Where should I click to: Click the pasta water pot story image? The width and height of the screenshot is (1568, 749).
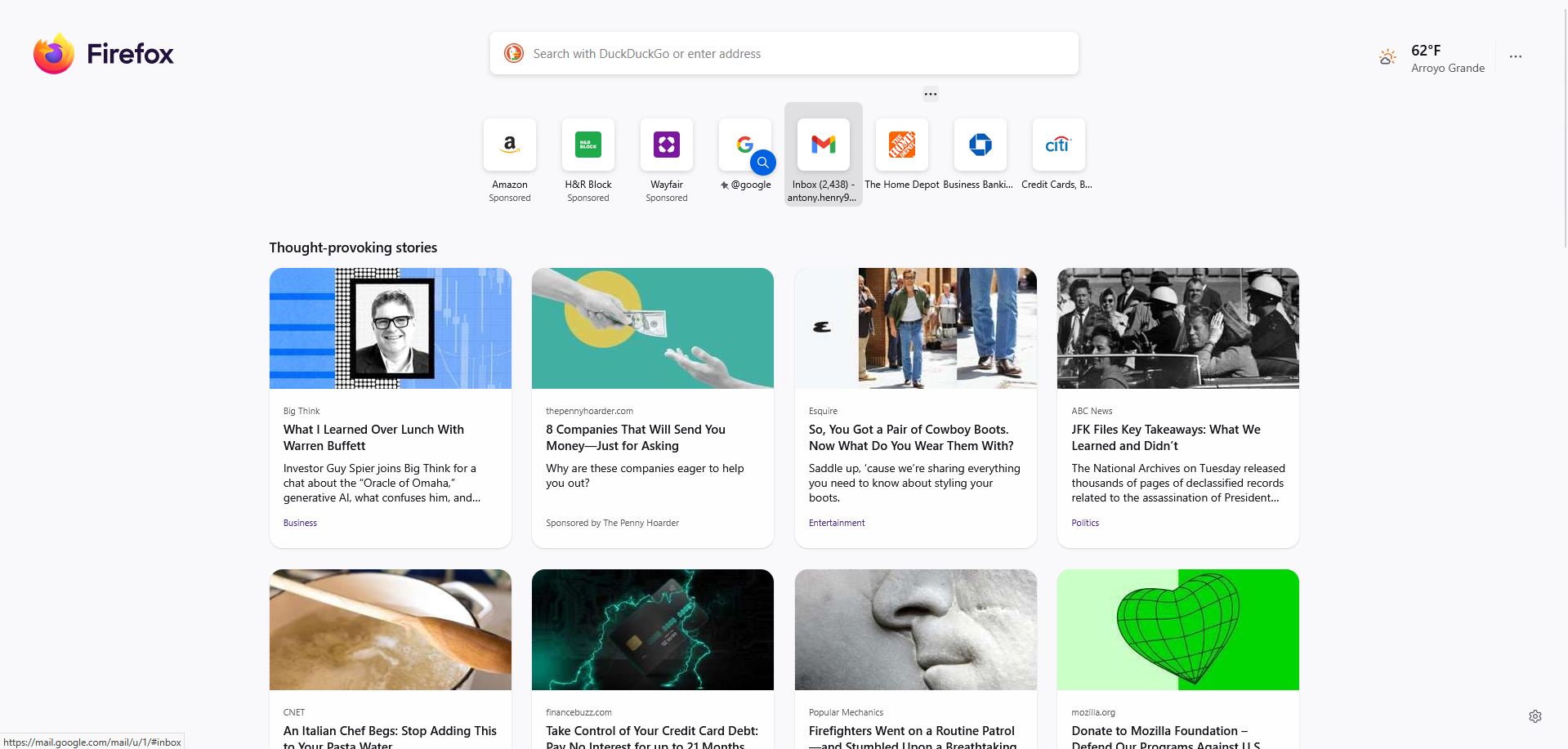[391, 630]
